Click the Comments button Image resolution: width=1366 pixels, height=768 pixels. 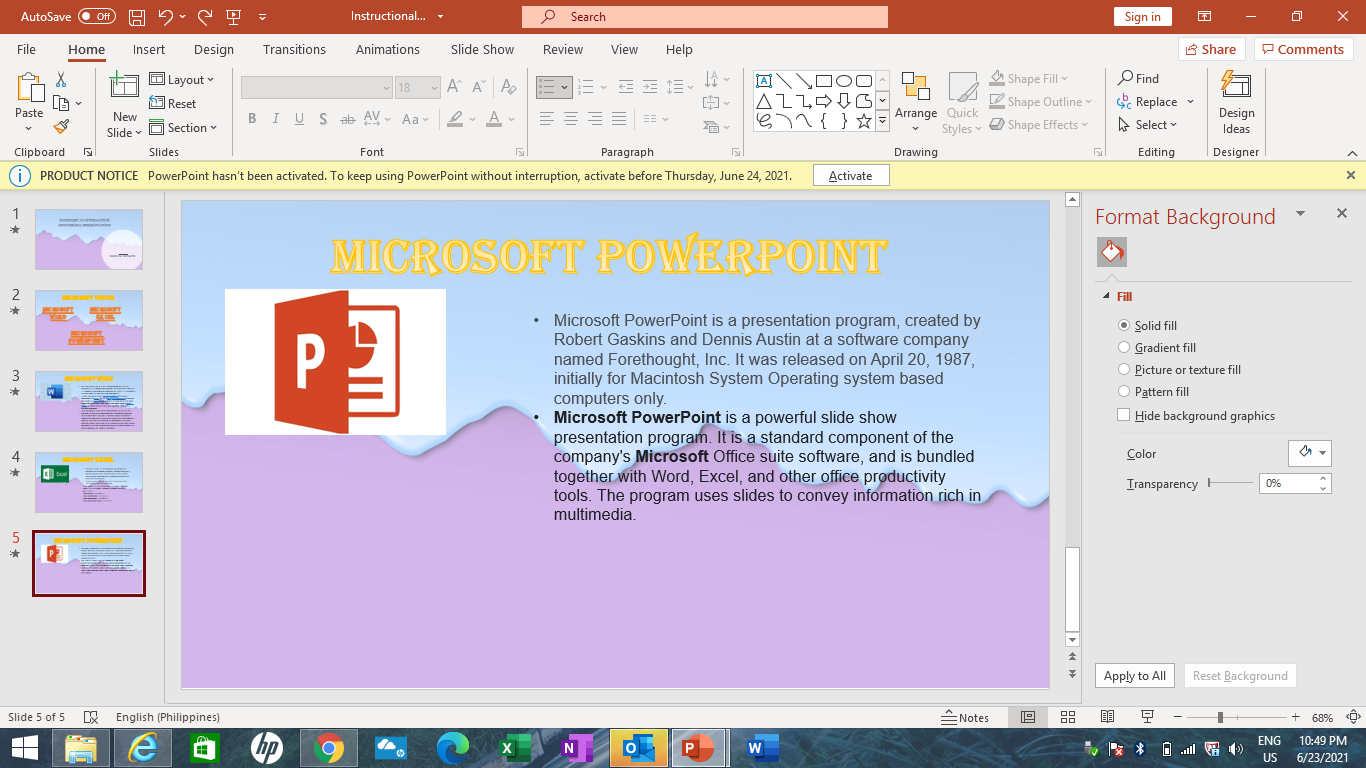tap(1304, 49)
